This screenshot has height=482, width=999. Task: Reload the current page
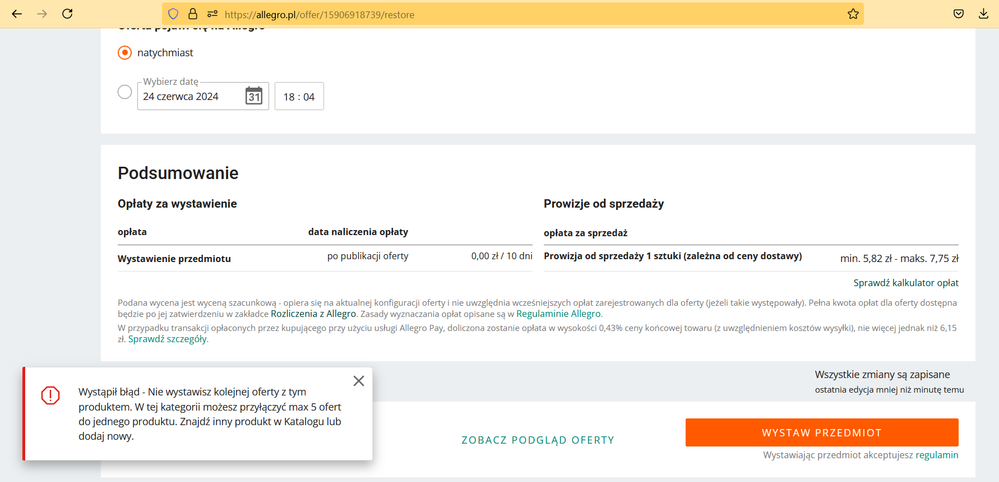tap(67, 14)
